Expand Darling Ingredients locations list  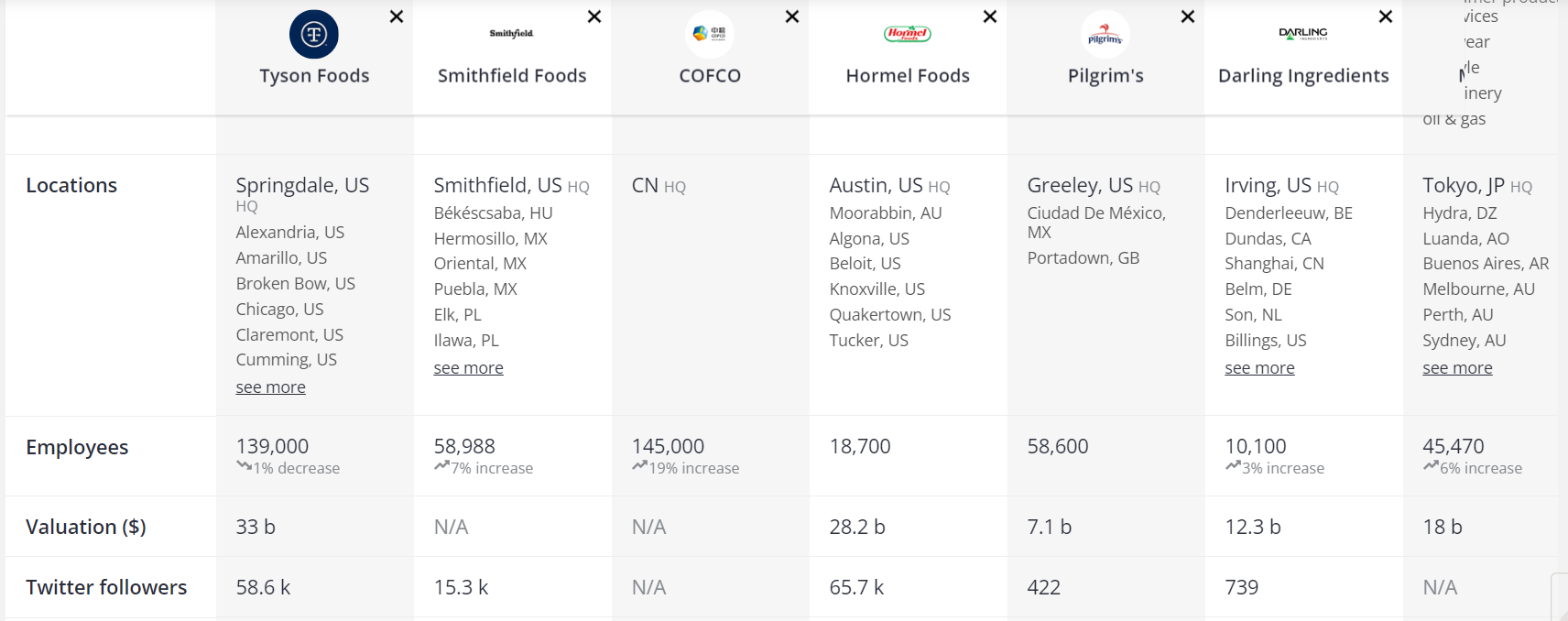pos(1260,368)
